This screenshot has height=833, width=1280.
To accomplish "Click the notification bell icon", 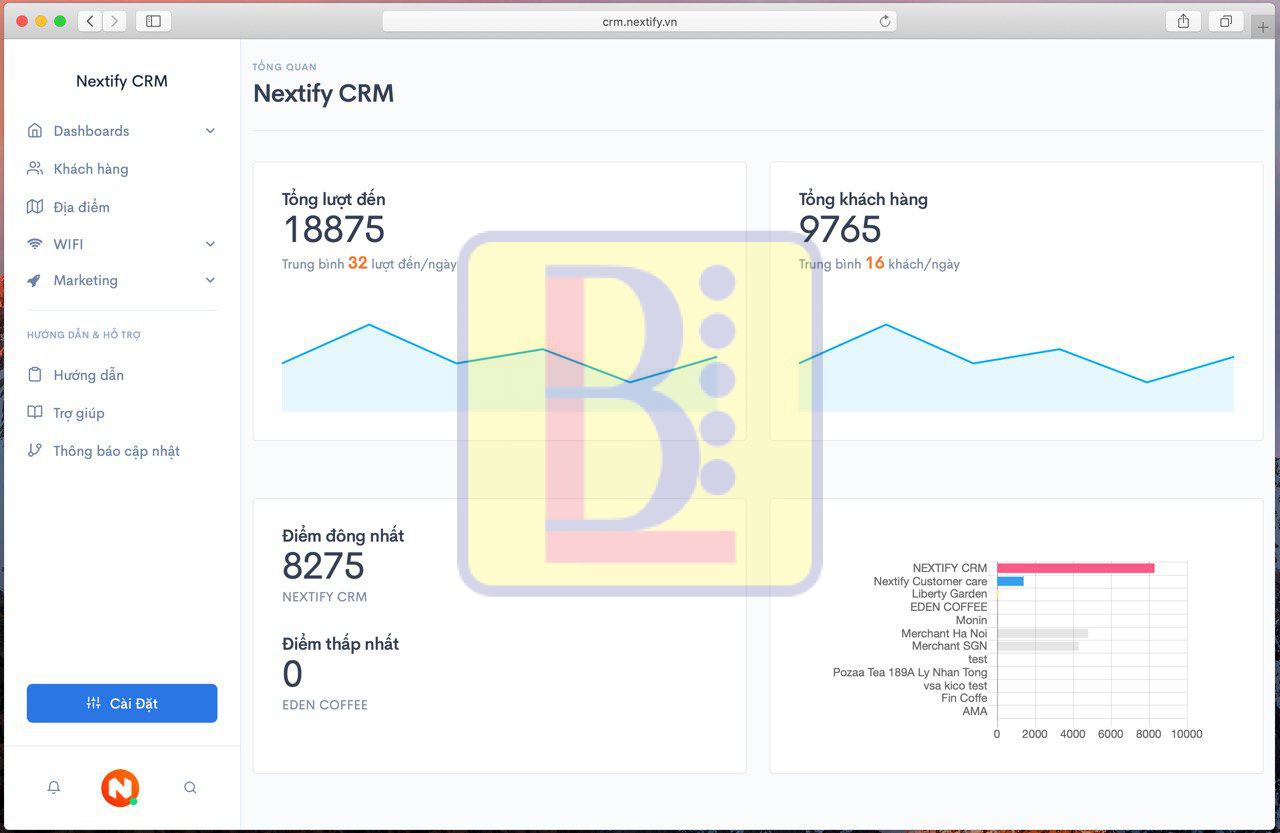I will tap(54, 788).
